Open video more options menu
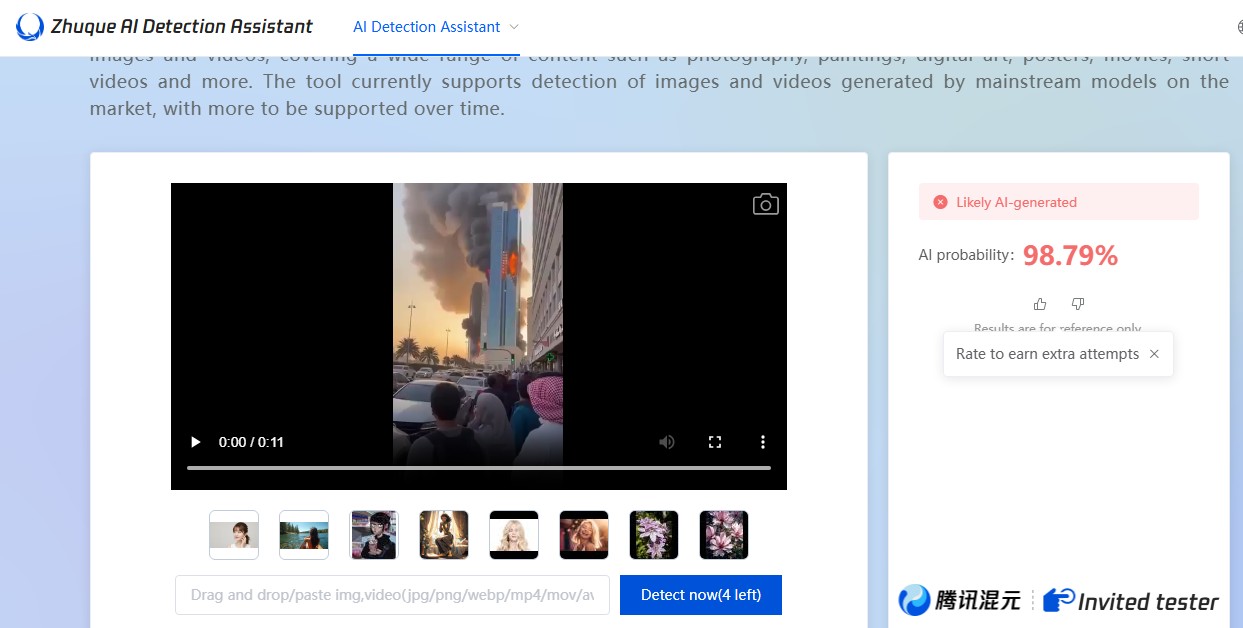This screenshot has height=628, width=1243. (763, 442)
